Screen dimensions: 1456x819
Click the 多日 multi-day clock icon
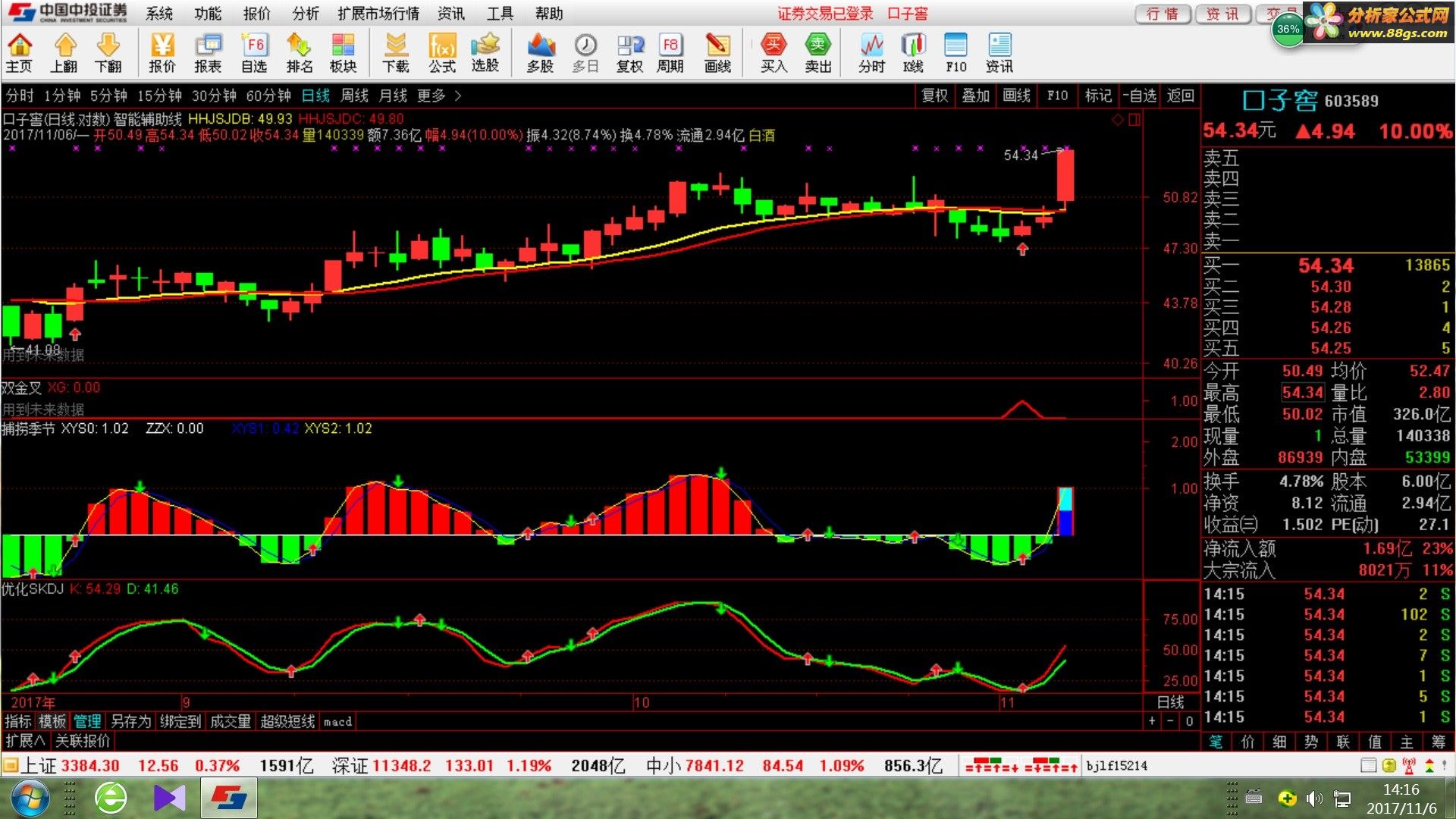click(585, 53)
